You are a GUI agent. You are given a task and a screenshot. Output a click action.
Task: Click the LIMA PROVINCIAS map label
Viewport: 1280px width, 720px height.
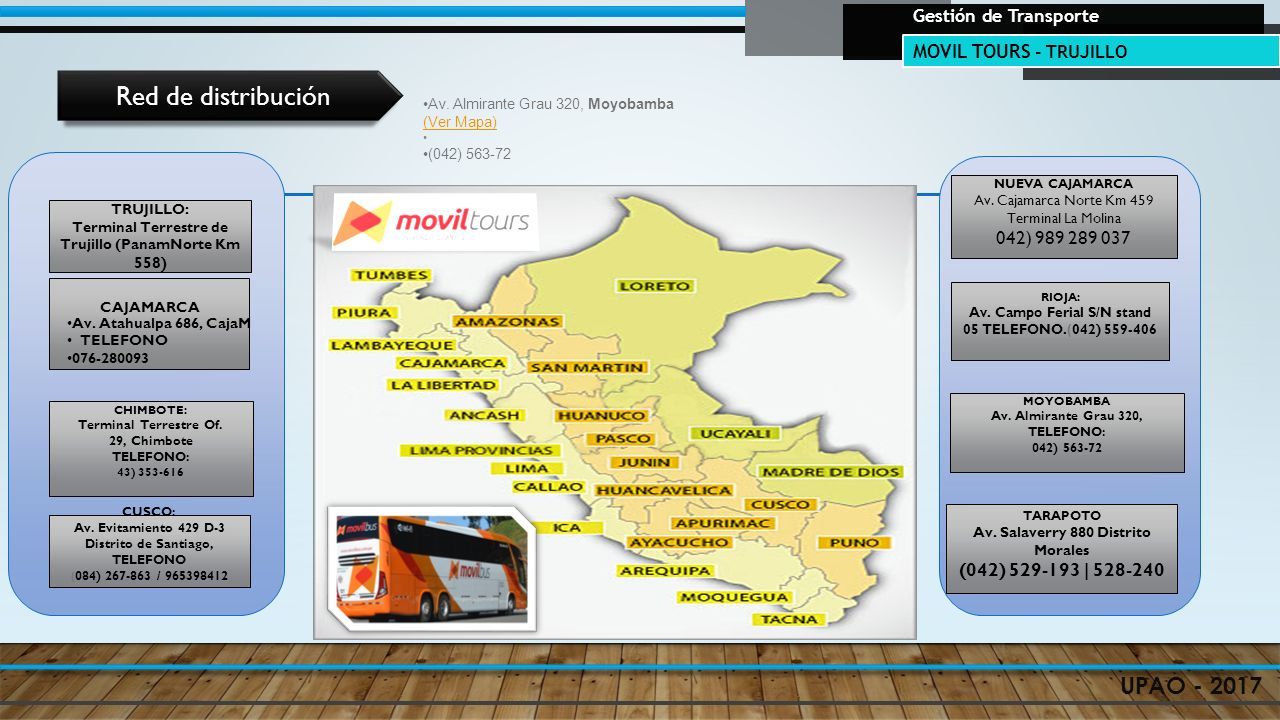482,451
